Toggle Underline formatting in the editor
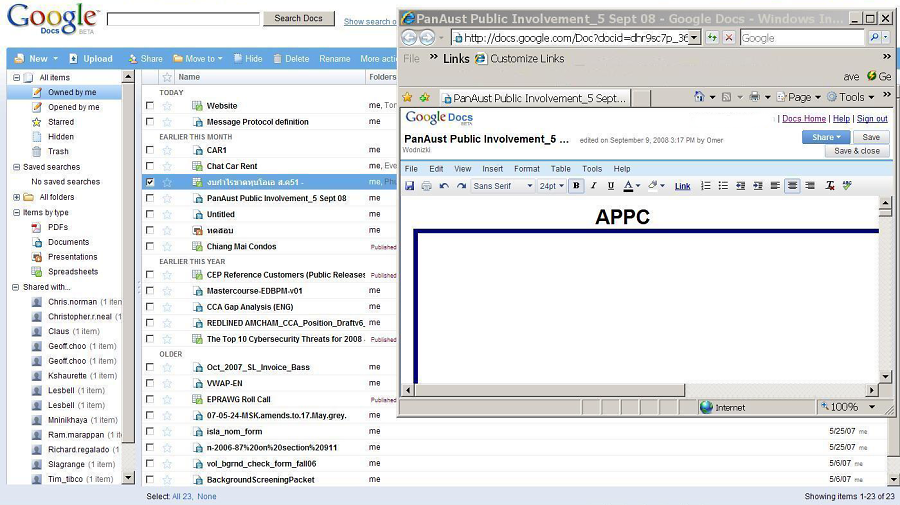The width and height of the screenshot is (900, 505). 611,186
